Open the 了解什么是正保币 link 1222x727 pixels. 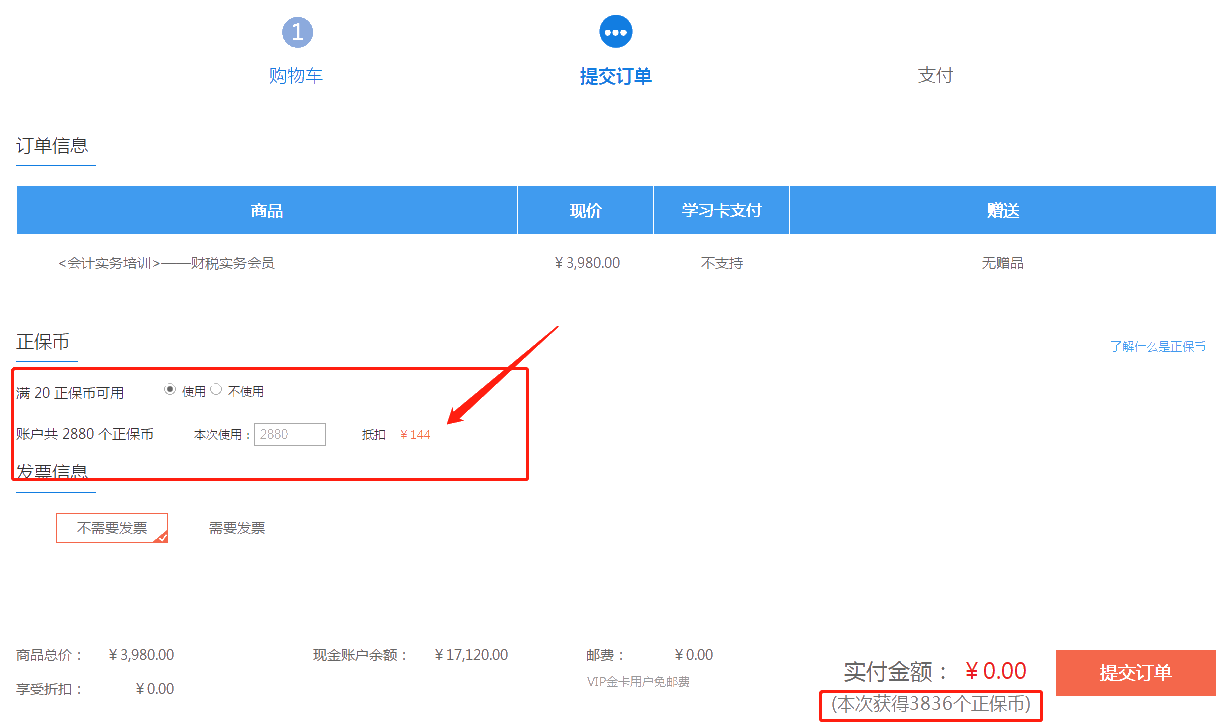point(1157,346)
